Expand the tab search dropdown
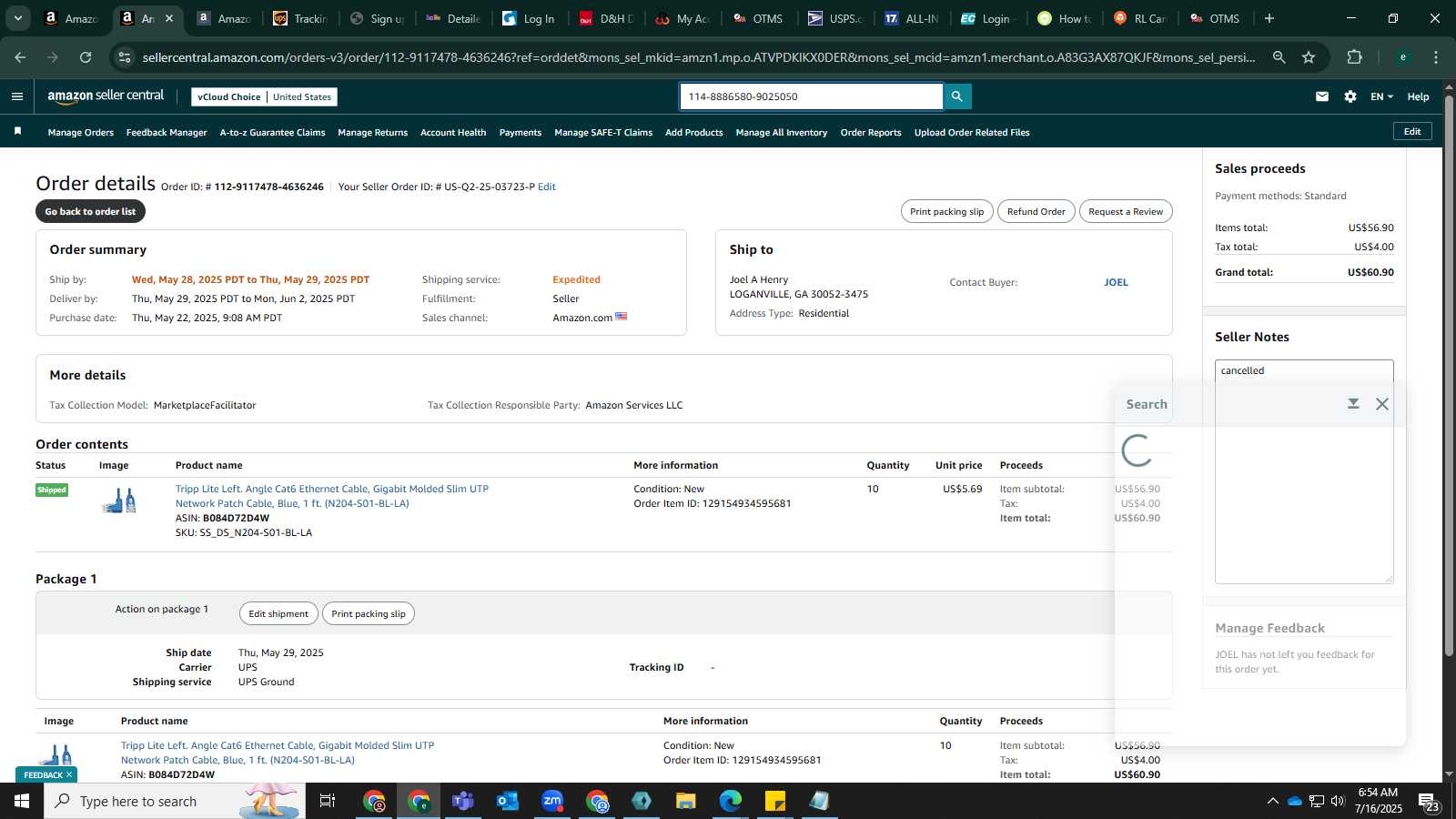 pos(17,18)
